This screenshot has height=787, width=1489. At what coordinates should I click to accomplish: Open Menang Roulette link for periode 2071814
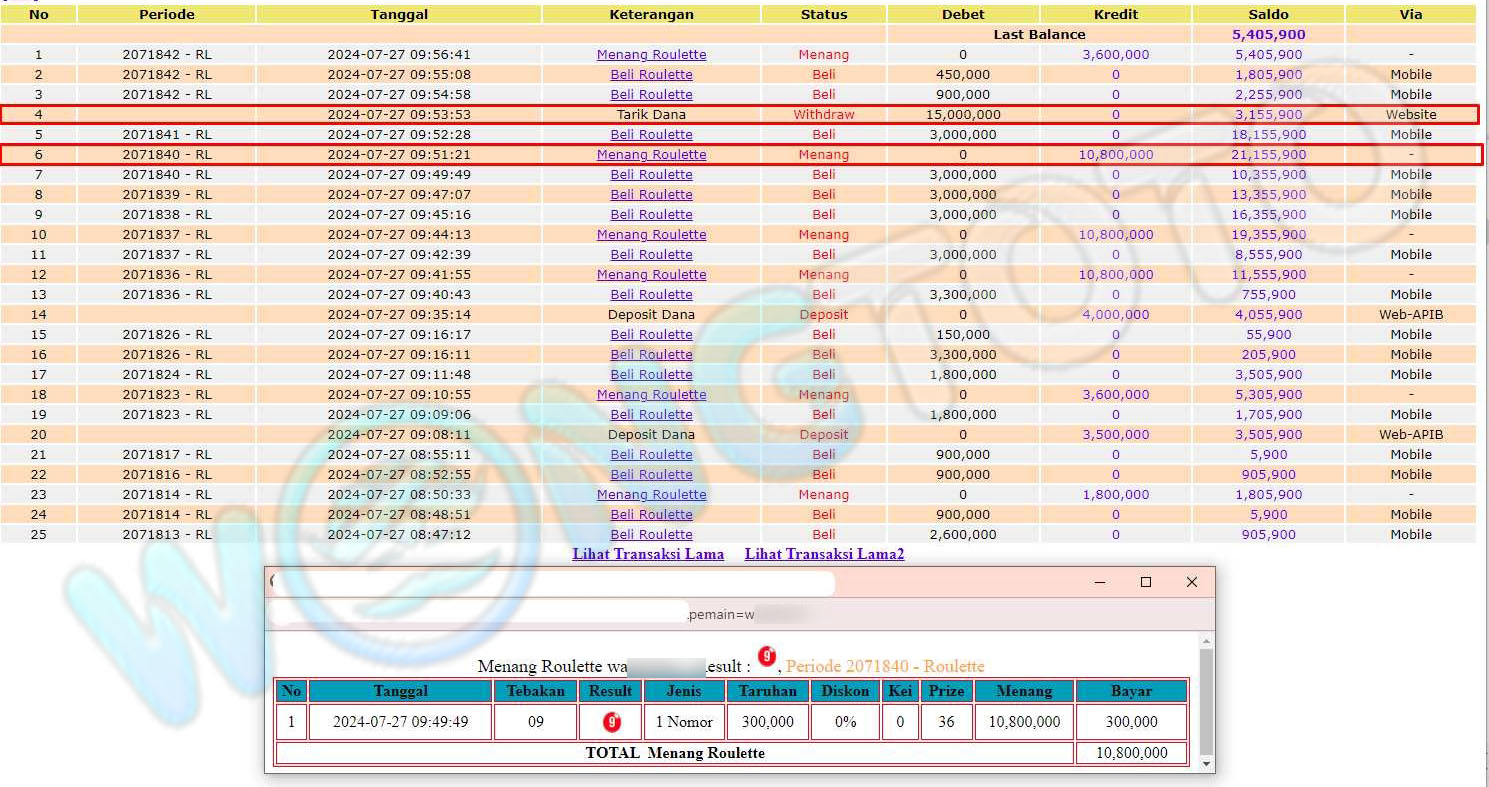coord(651,495)
